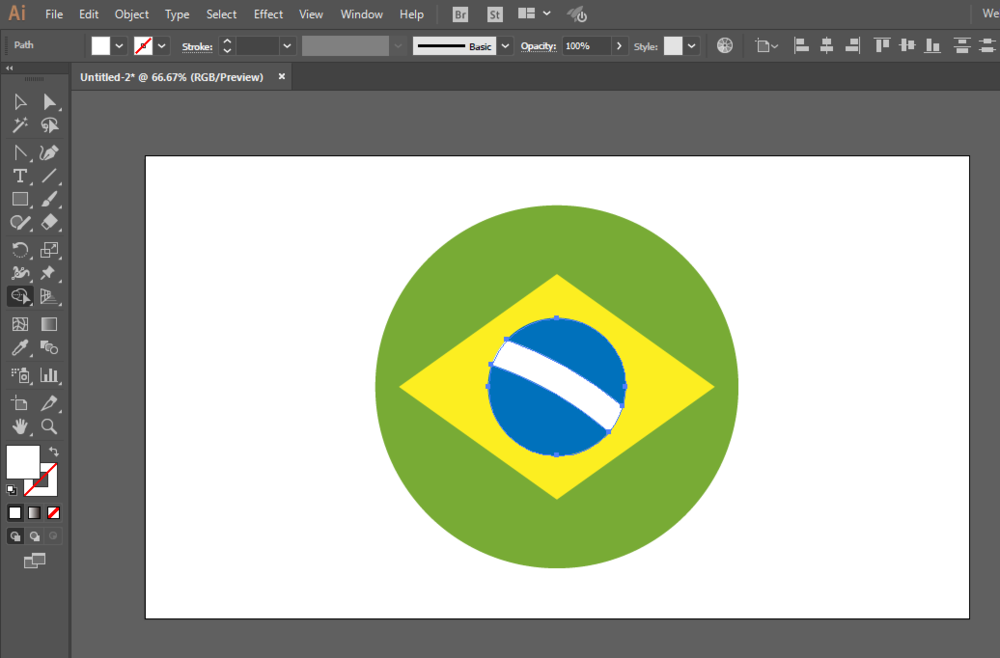Set paint mode to Color
Viewport: 1000px width, 658px height.
point(15,513)
